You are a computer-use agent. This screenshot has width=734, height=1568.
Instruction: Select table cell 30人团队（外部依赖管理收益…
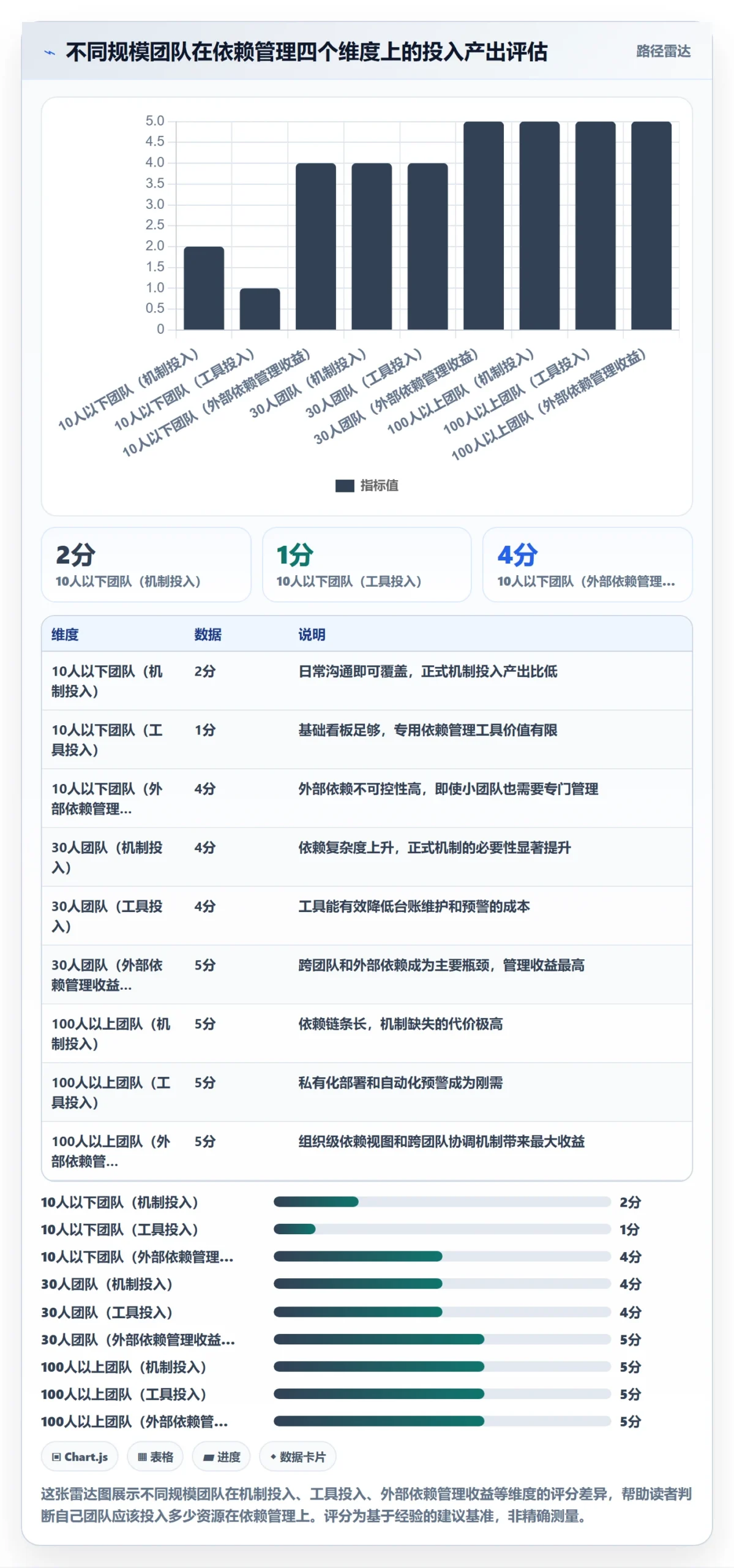click(x=107, y=974)
